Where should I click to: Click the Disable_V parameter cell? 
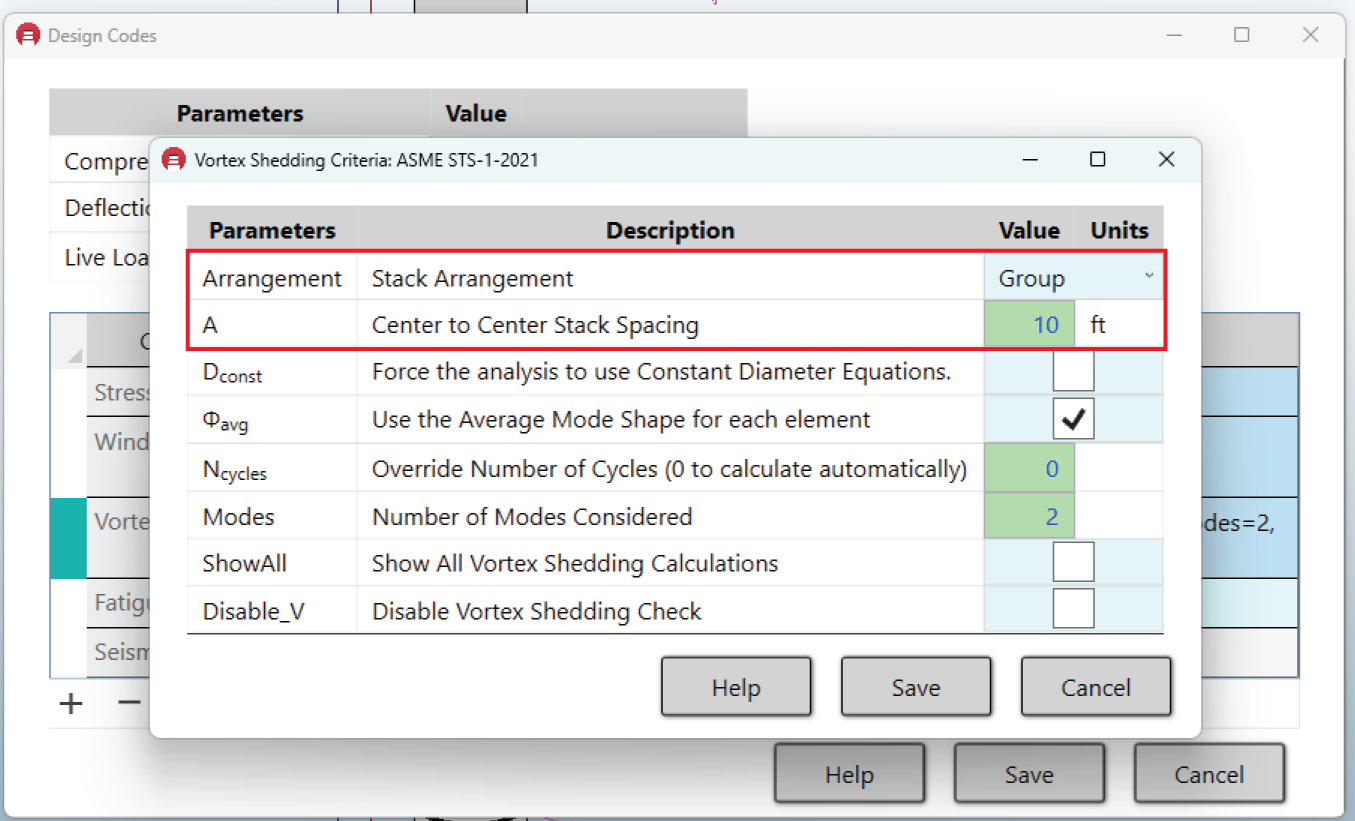272,610
